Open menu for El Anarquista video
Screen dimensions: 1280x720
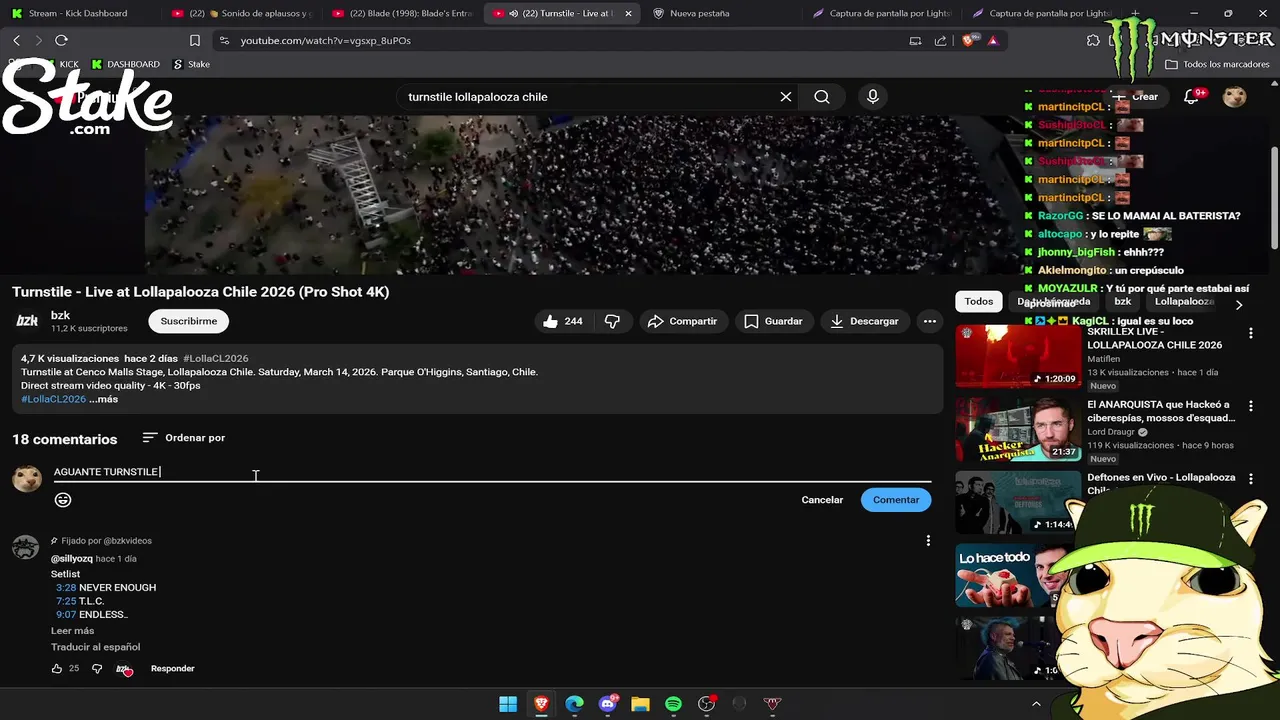point(1250,407)
